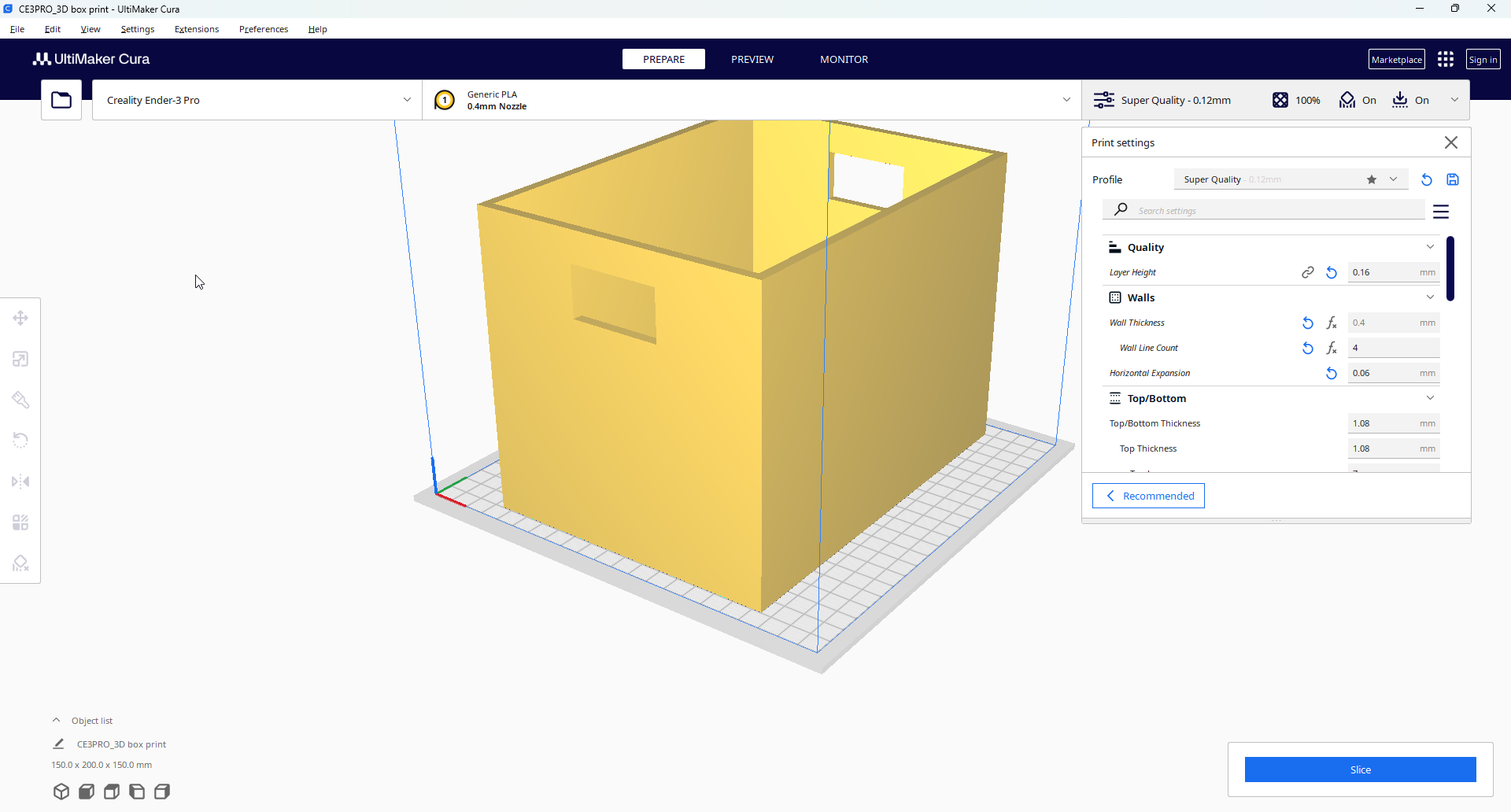
Task: Switch to the PREPARE stage
Action: (663, 59)
